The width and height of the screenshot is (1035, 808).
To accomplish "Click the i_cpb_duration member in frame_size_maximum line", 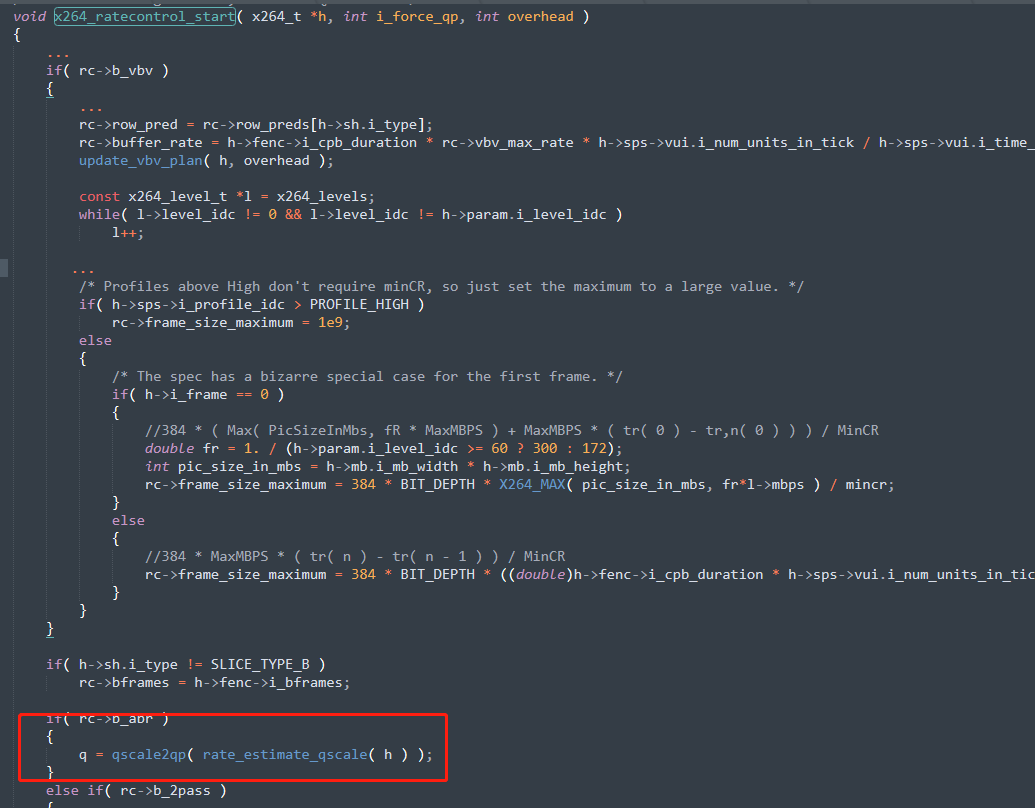I will 706,574.
